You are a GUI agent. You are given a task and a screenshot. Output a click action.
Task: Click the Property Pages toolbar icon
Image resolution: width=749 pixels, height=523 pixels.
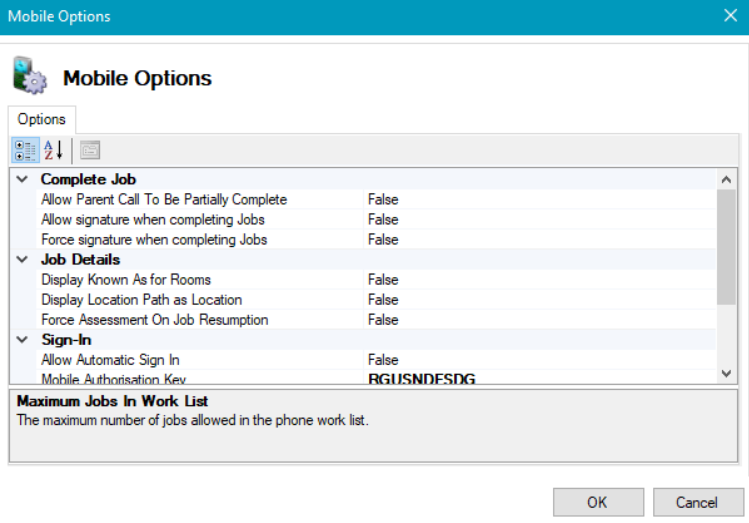(x=90, y=150)
